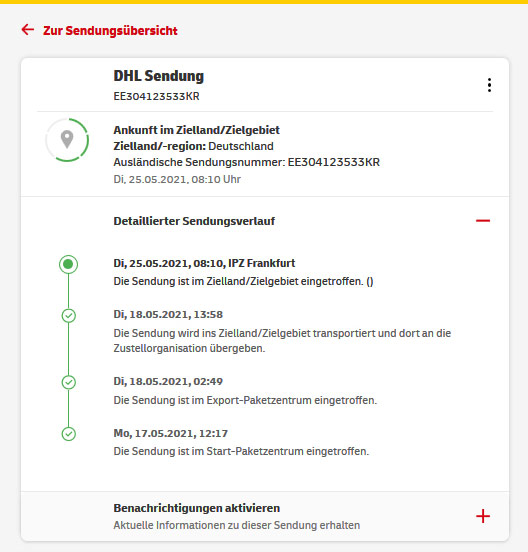Viewport: 528px width, 552px height.
Task: Expand Benachrichtigungen aktivieren with plus icon
Action: [x=483, y=516]
